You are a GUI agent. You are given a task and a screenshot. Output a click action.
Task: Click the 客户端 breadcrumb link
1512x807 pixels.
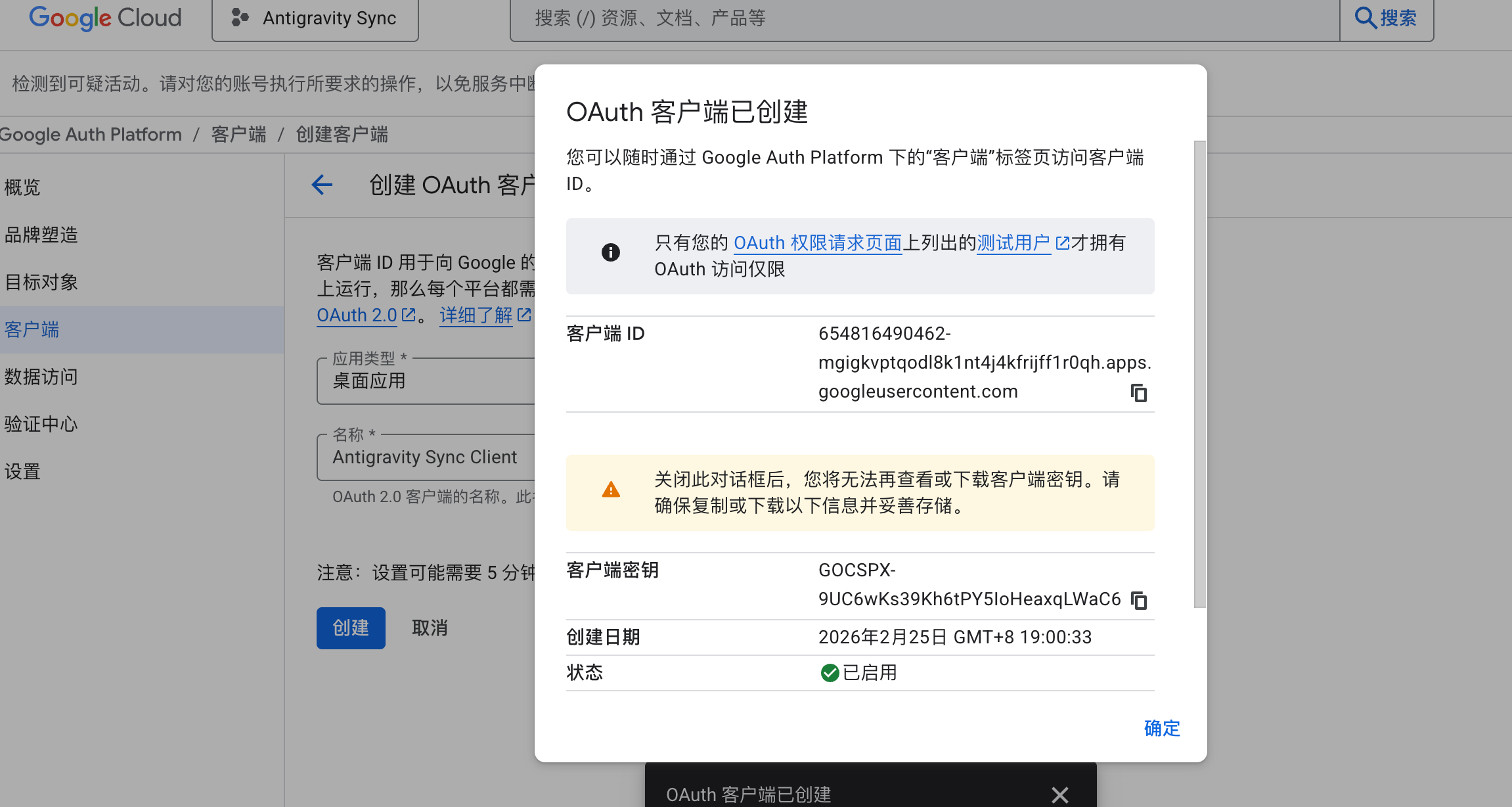coord(238,135)
